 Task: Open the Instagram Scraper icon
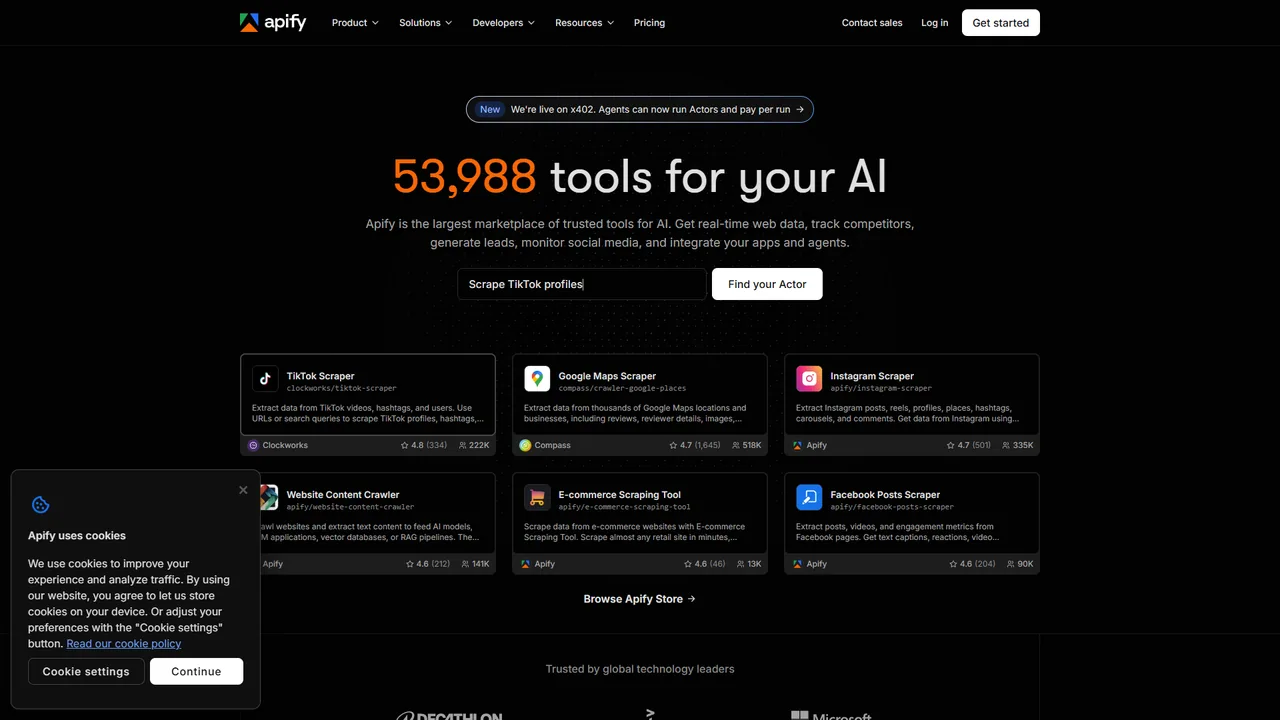click(809, 379)
